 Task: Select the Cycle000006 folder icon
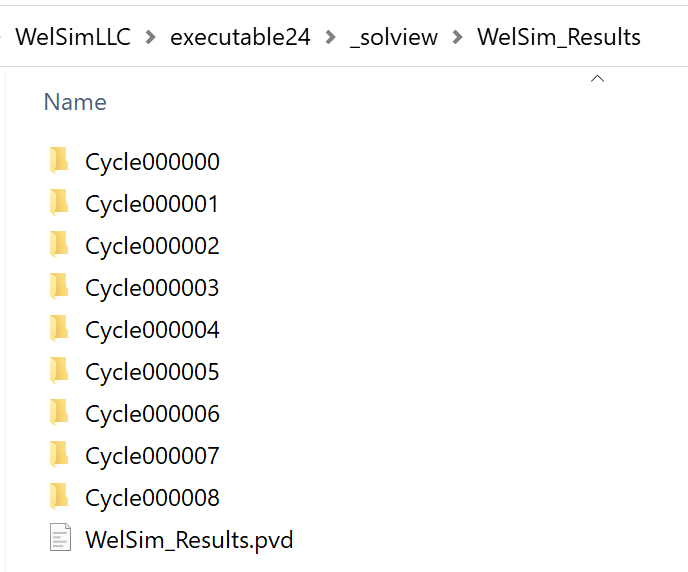coord(59,413)
